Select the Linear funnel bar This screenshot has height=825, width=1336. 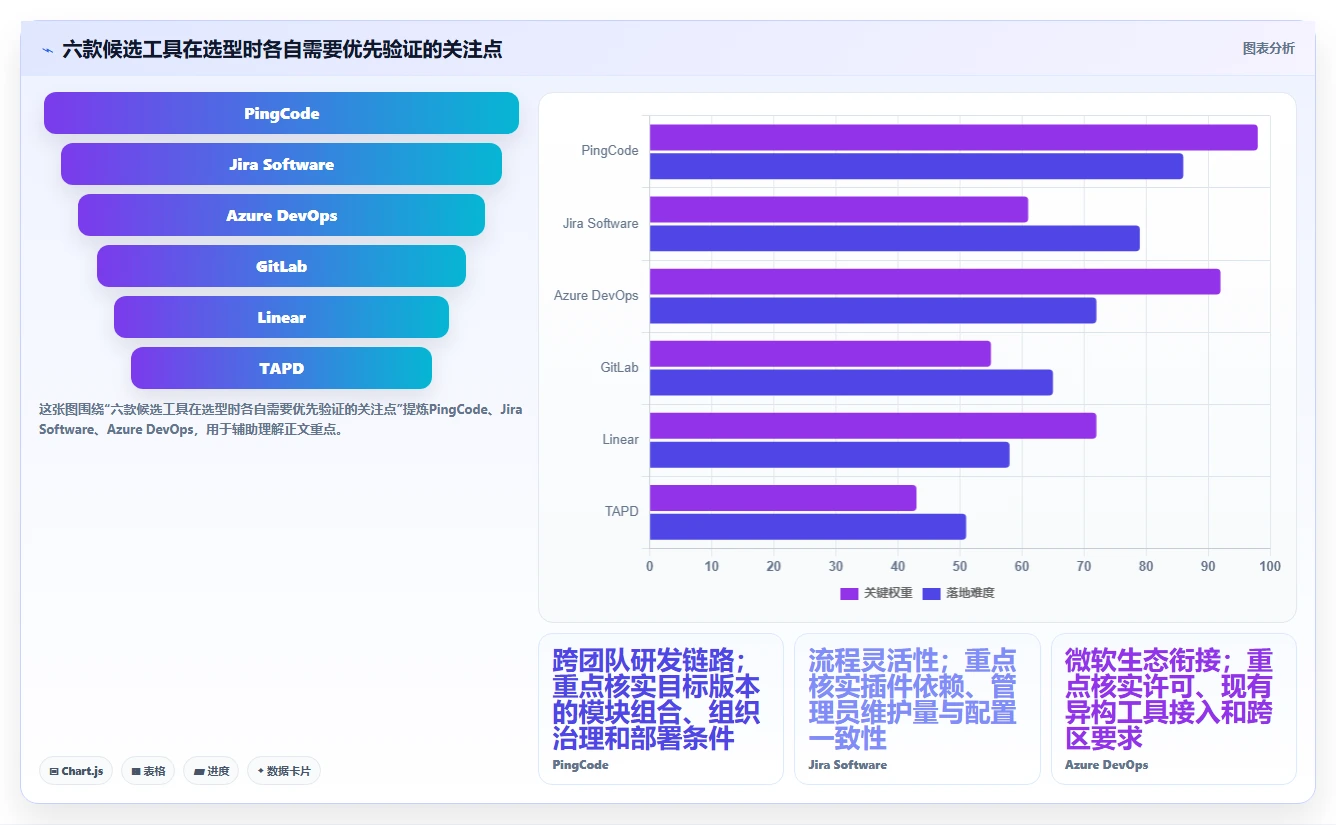[281, 317]
